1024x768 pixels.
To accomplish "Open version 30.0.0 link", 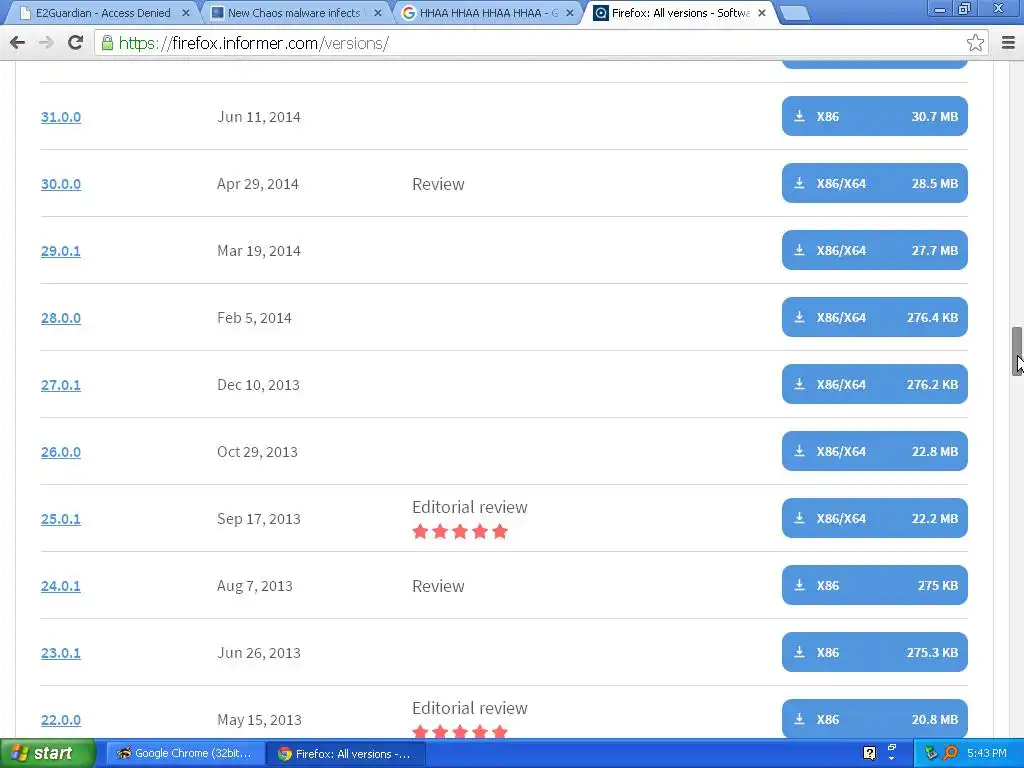I will click(61, 184).
